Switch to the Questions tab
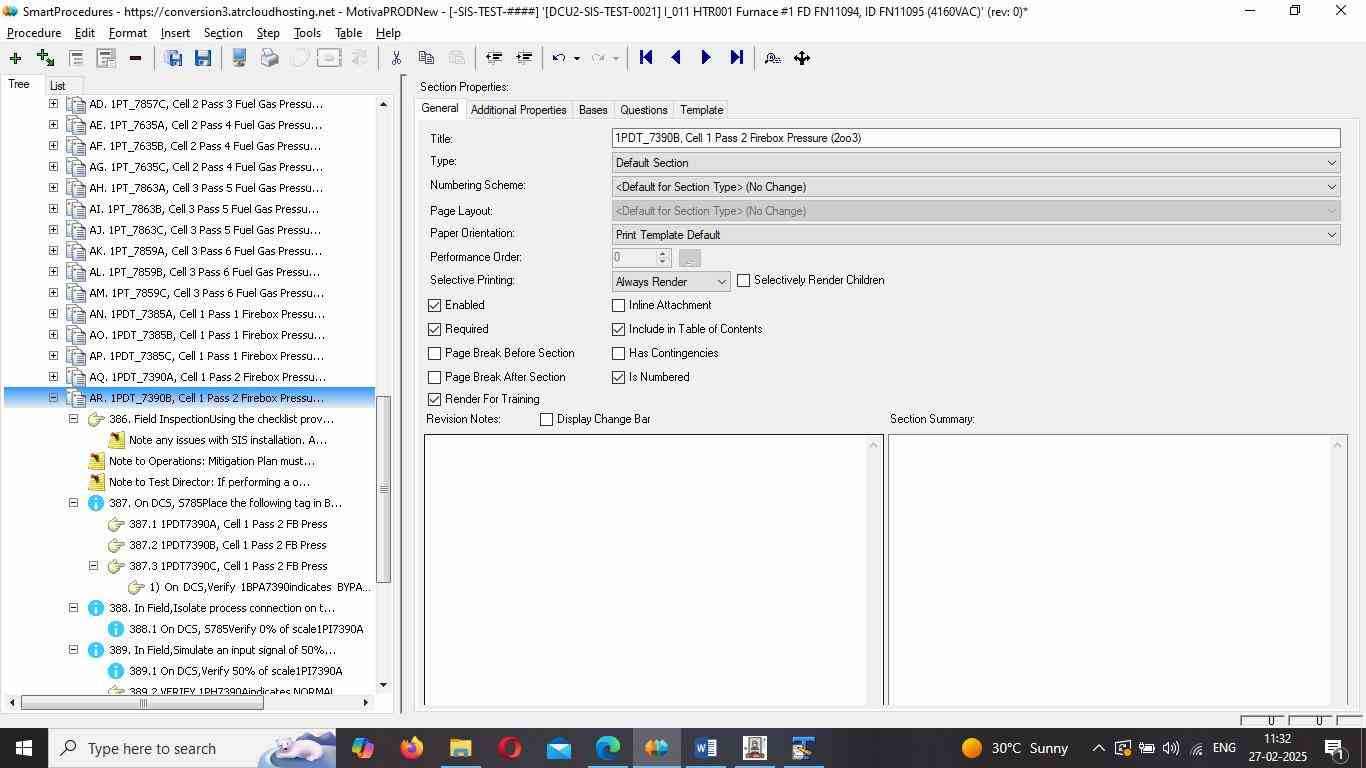This screenshot has height=768, width=1366. tap(643, 110)
